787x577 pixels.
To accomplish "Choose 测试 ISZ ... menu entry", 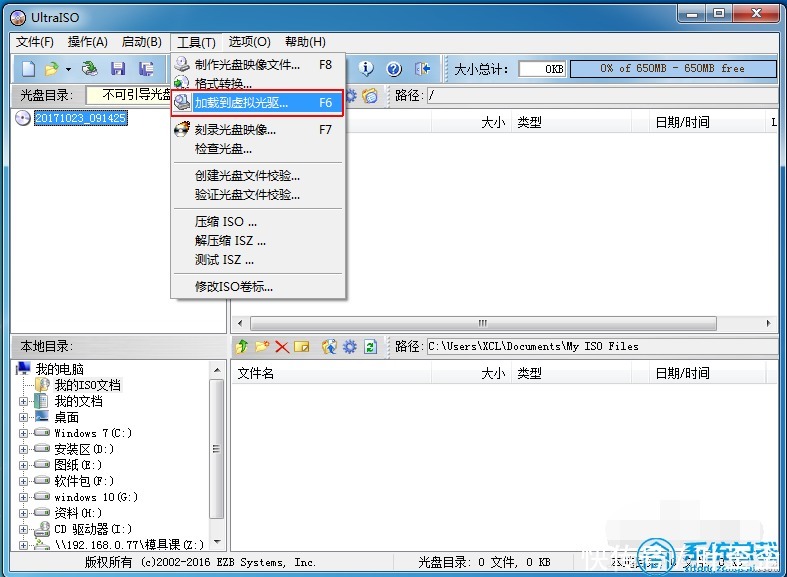I will click(x=257, y=260).
